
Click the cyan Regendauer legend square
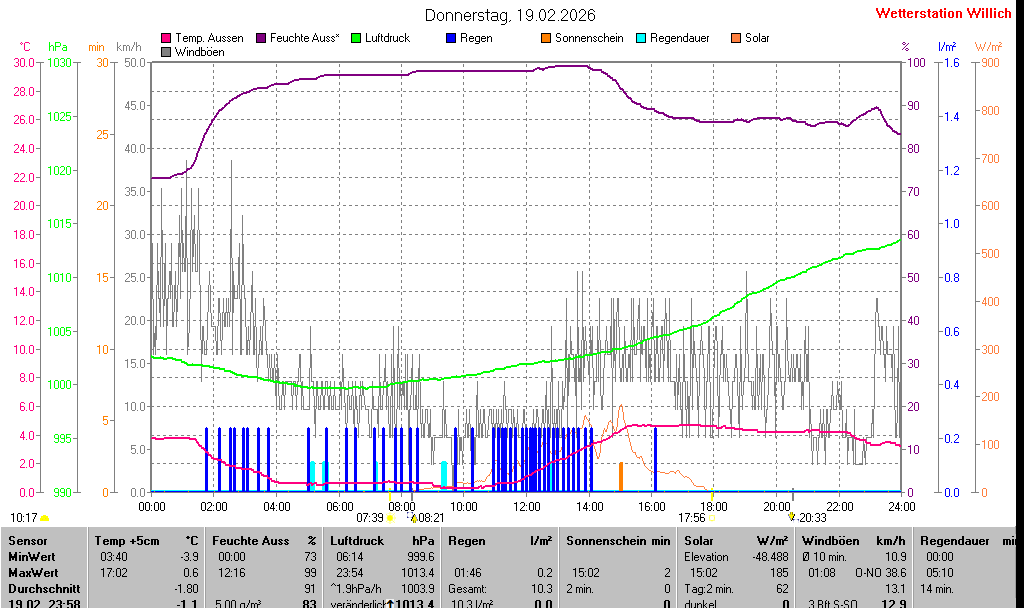[640, 38]
